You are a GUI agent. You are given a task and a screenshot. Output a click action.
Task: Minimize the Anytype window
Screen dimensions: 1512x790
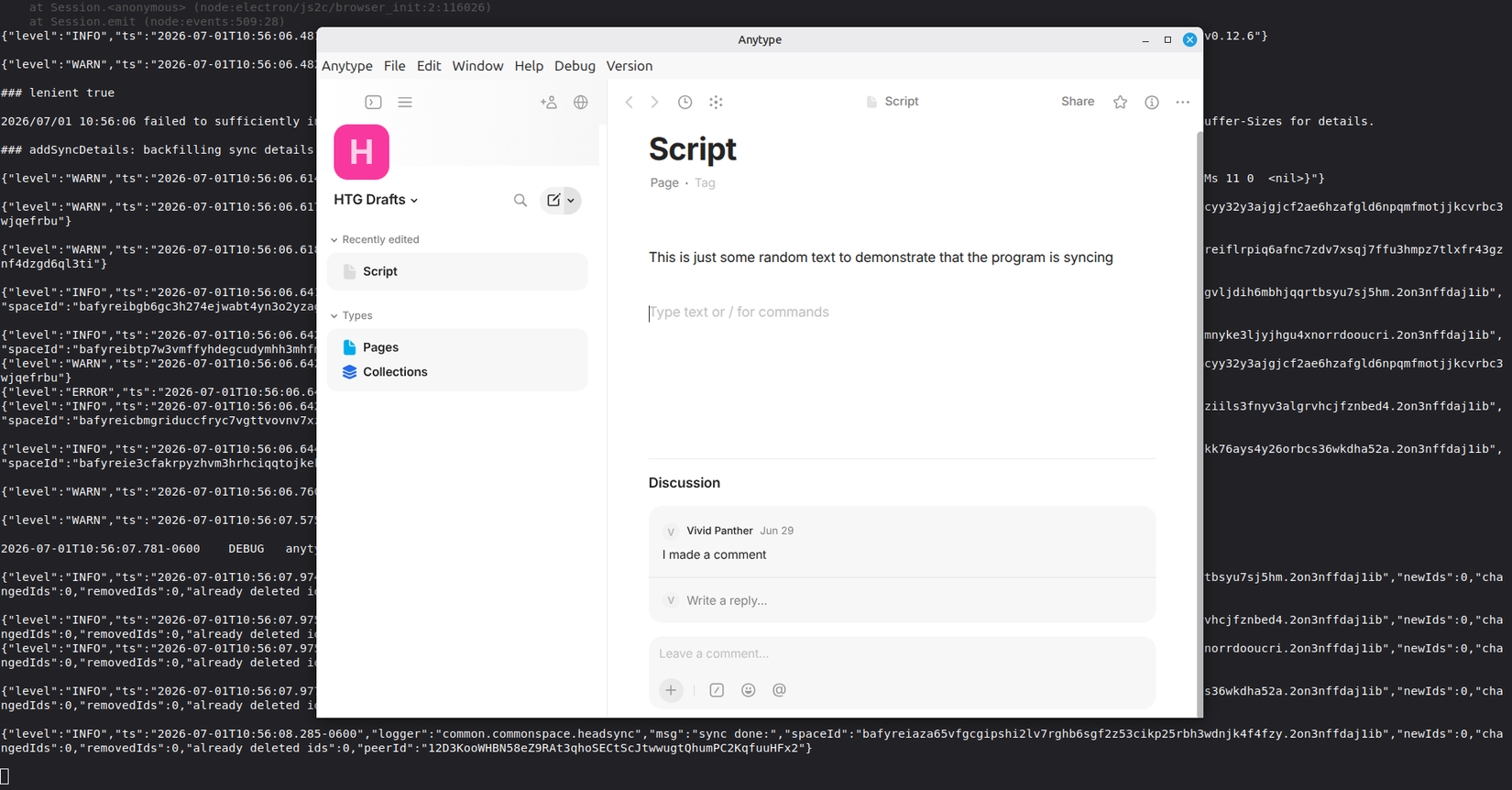click(x=1145, y=40)
